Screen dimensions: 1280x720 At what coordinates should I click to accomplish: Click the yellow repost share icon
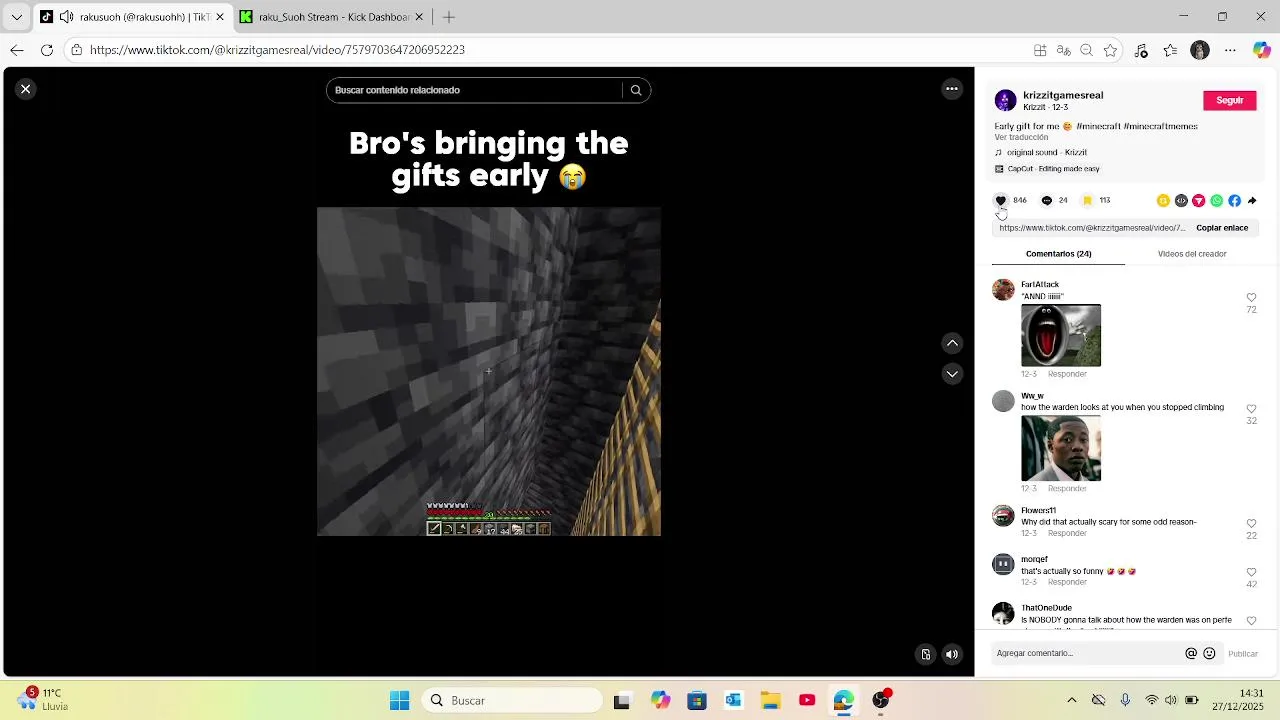1163,200
